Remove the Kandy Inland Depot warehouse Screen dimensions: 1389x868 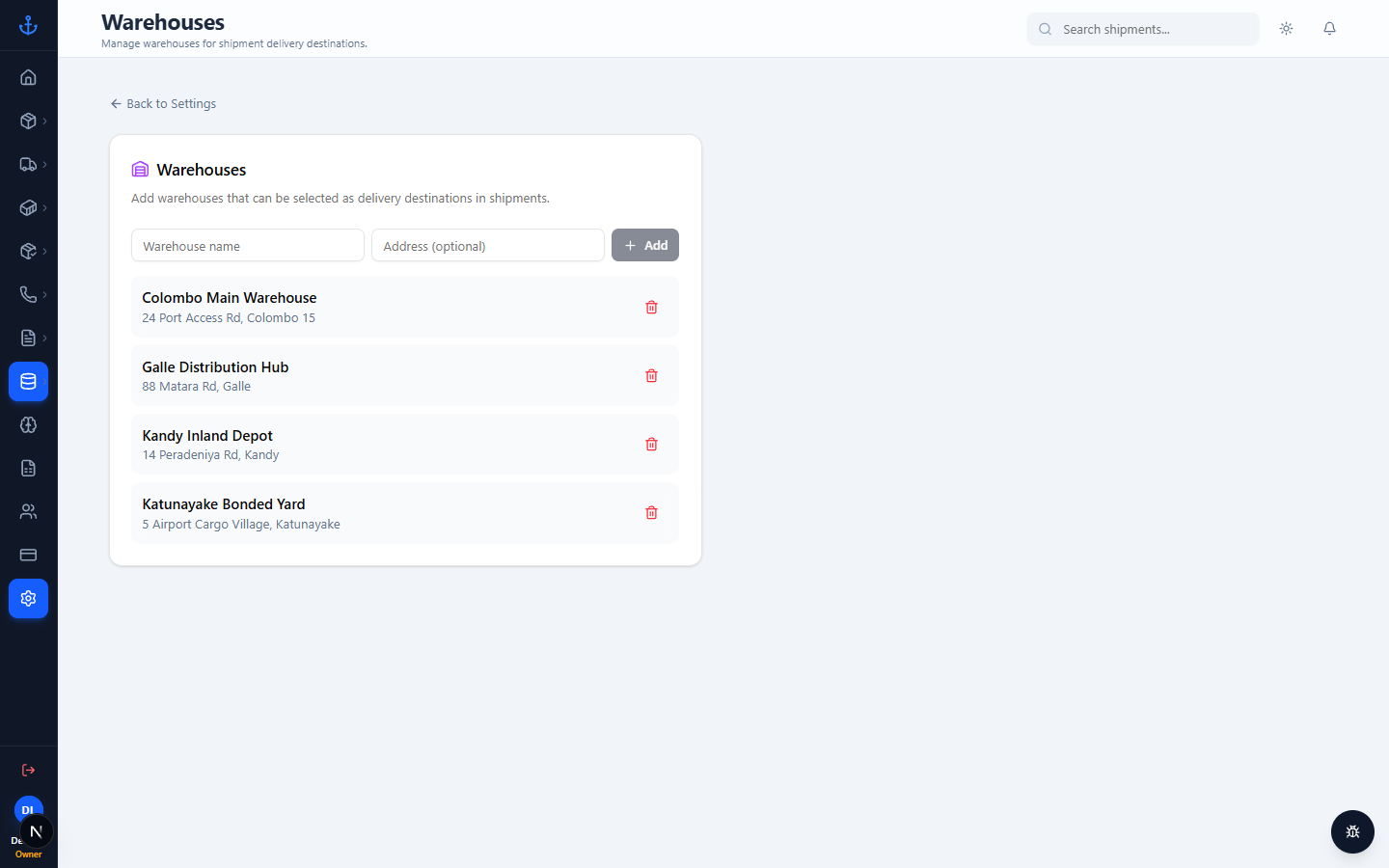tap(651, 444)
